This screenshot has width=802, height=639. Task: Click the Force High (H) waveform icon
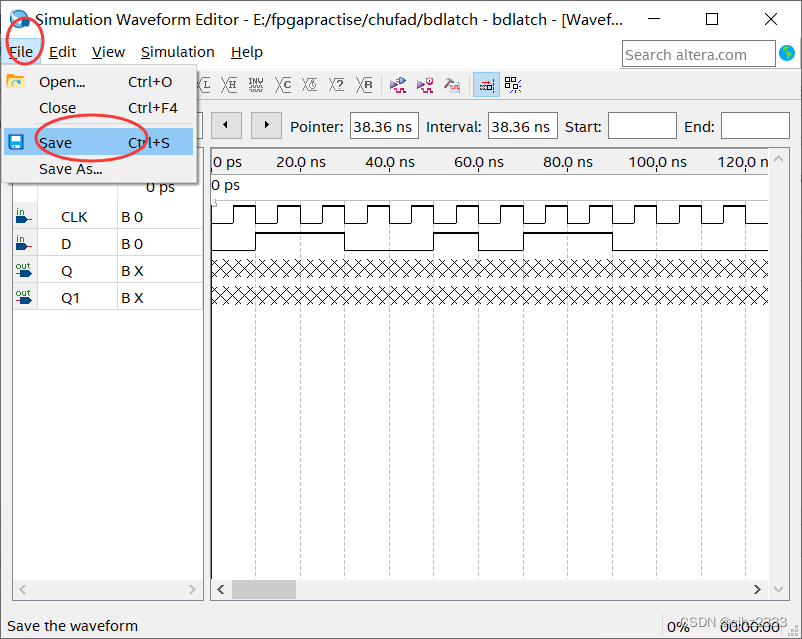tap(229, 84)
